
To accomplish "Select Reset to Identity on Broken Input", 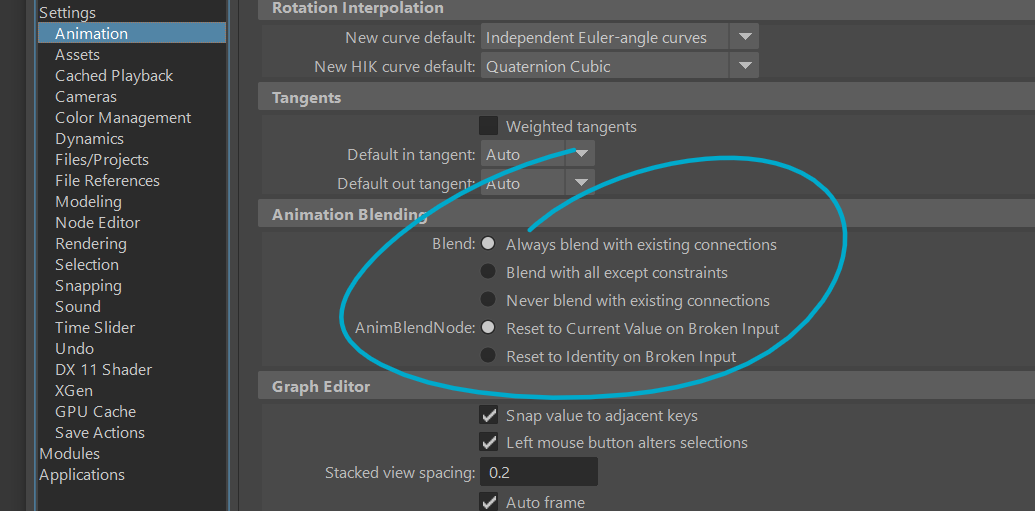I will (488, 356).
